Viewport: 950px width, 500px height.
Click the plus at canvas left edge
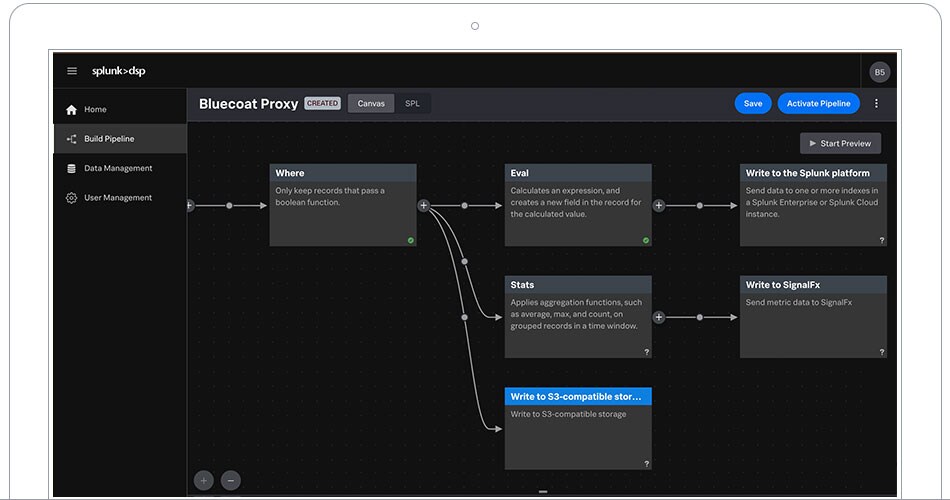click(x=190, y=205)
